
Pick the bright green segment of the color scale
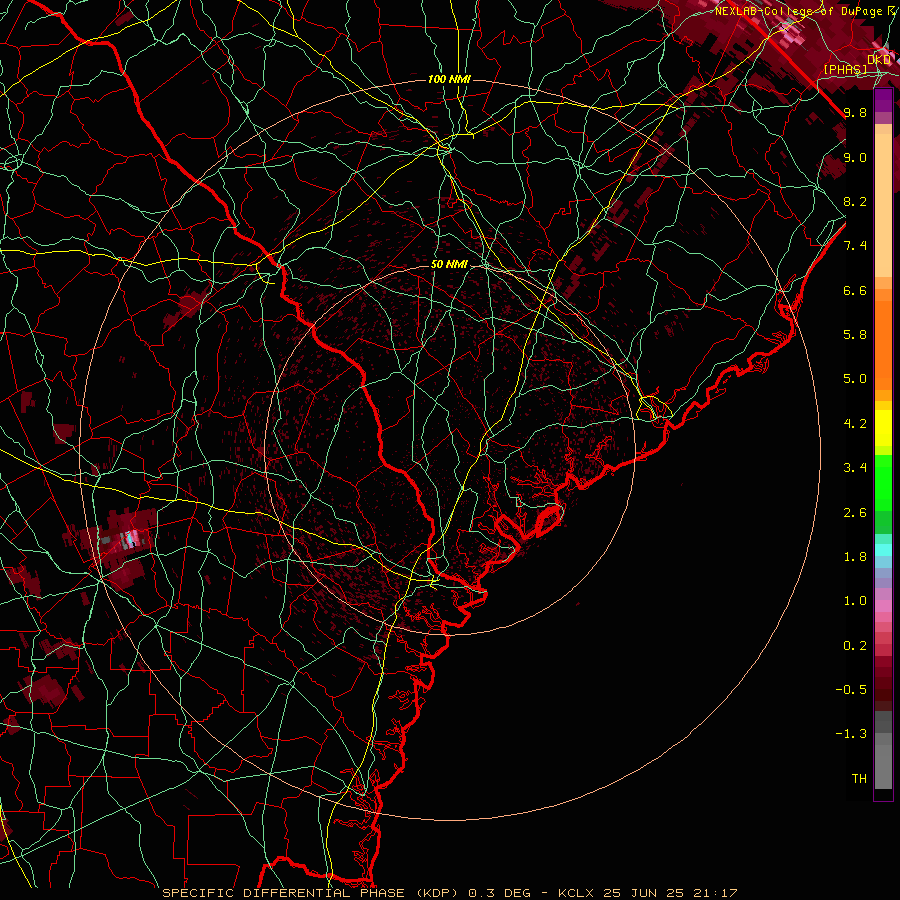[x=883, y=482]
